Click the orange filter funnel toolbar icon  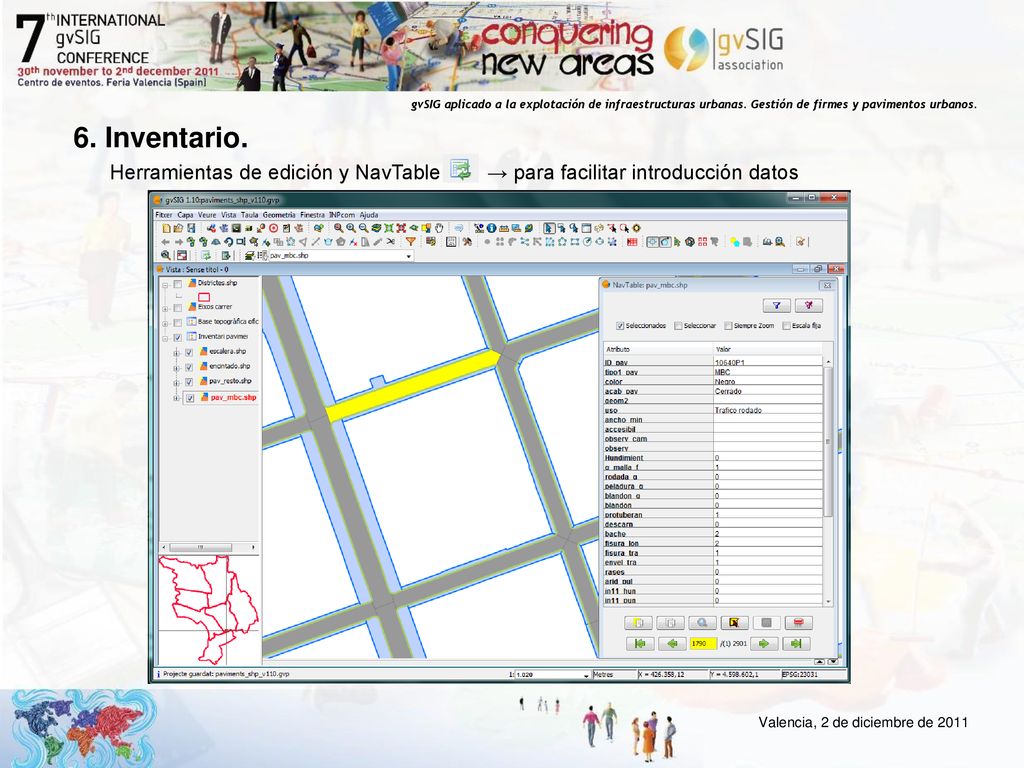click(x=411, y=242)
